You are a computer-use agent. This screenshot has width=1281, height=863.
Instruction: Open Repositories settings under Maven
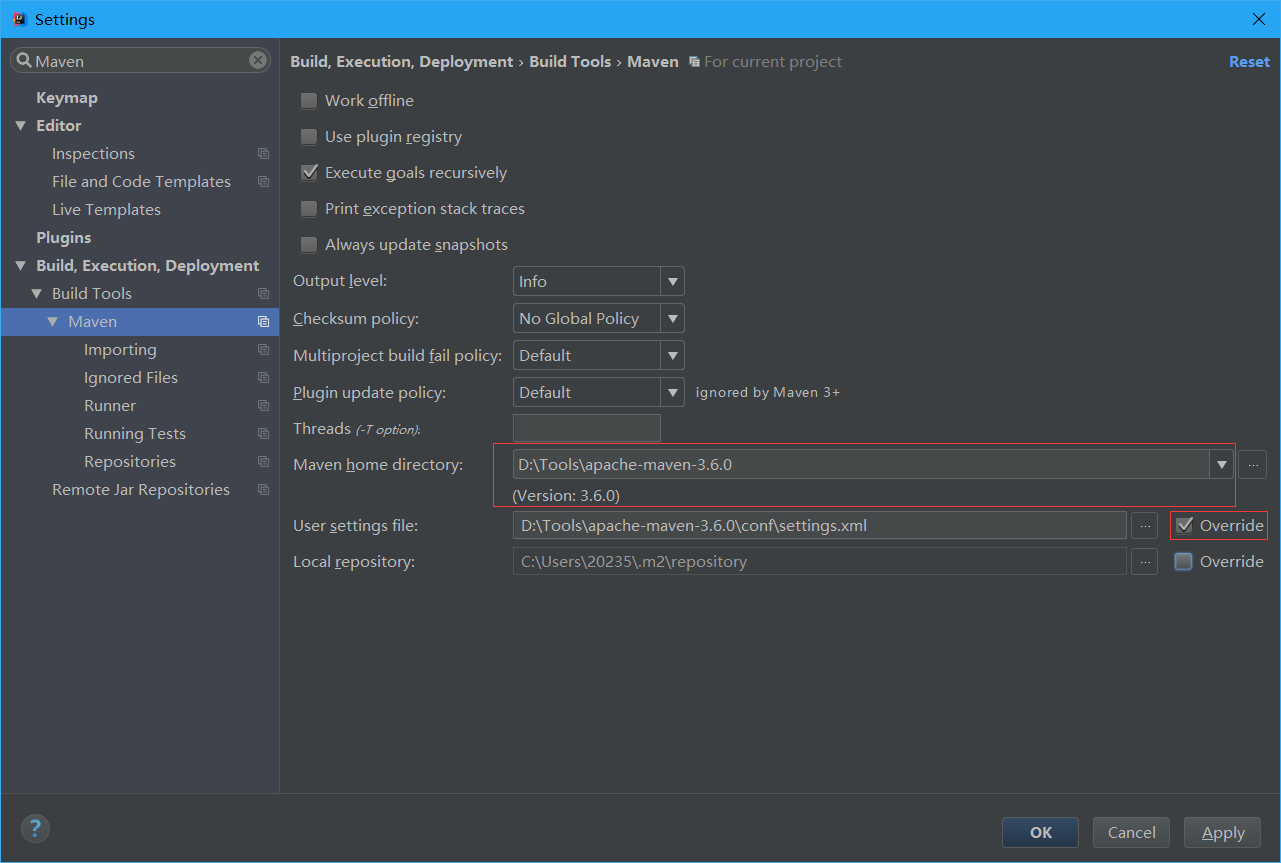130,462
